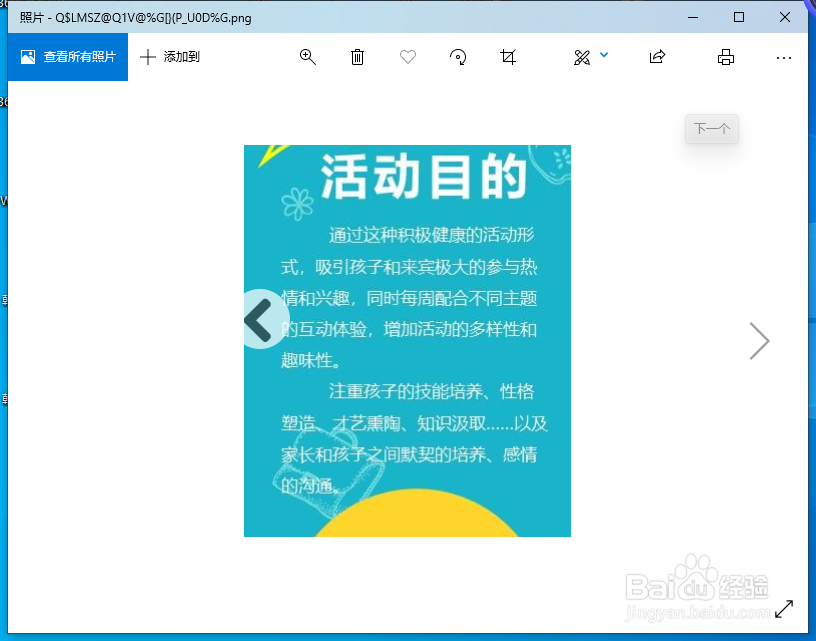Print the photo using the printer icon

pos(725,57)
